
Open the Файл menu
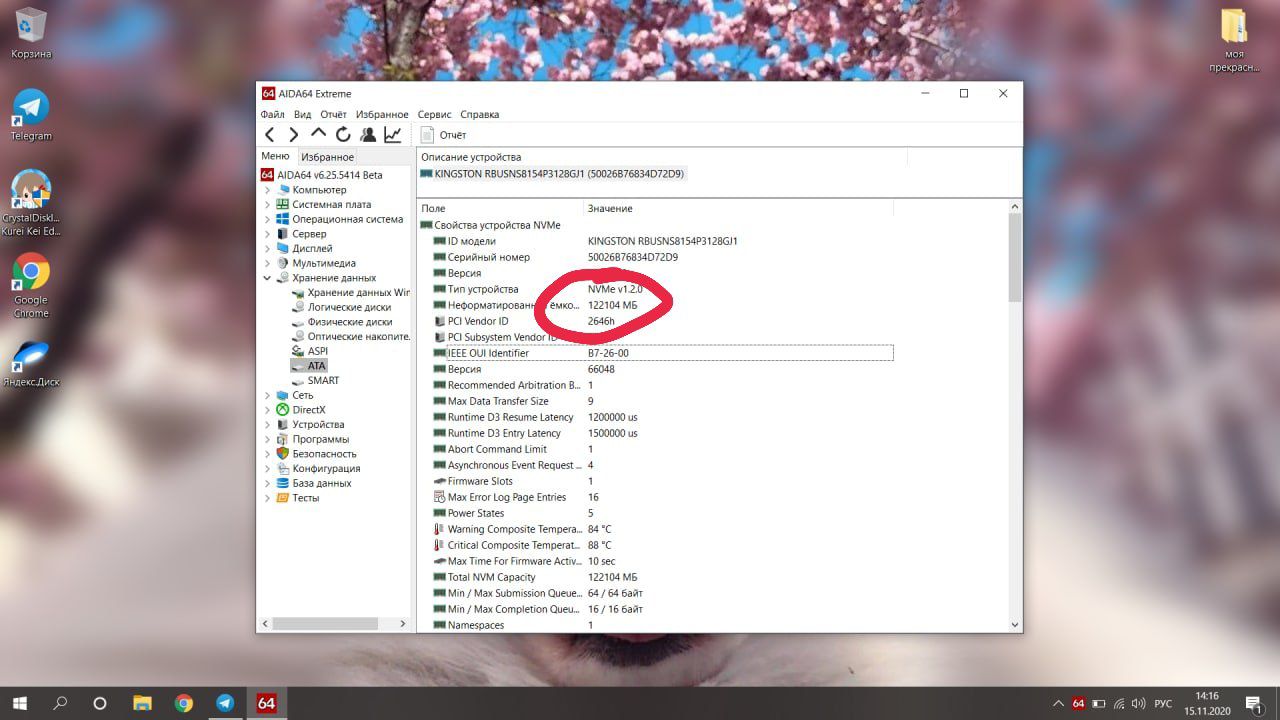click(272, 114)
